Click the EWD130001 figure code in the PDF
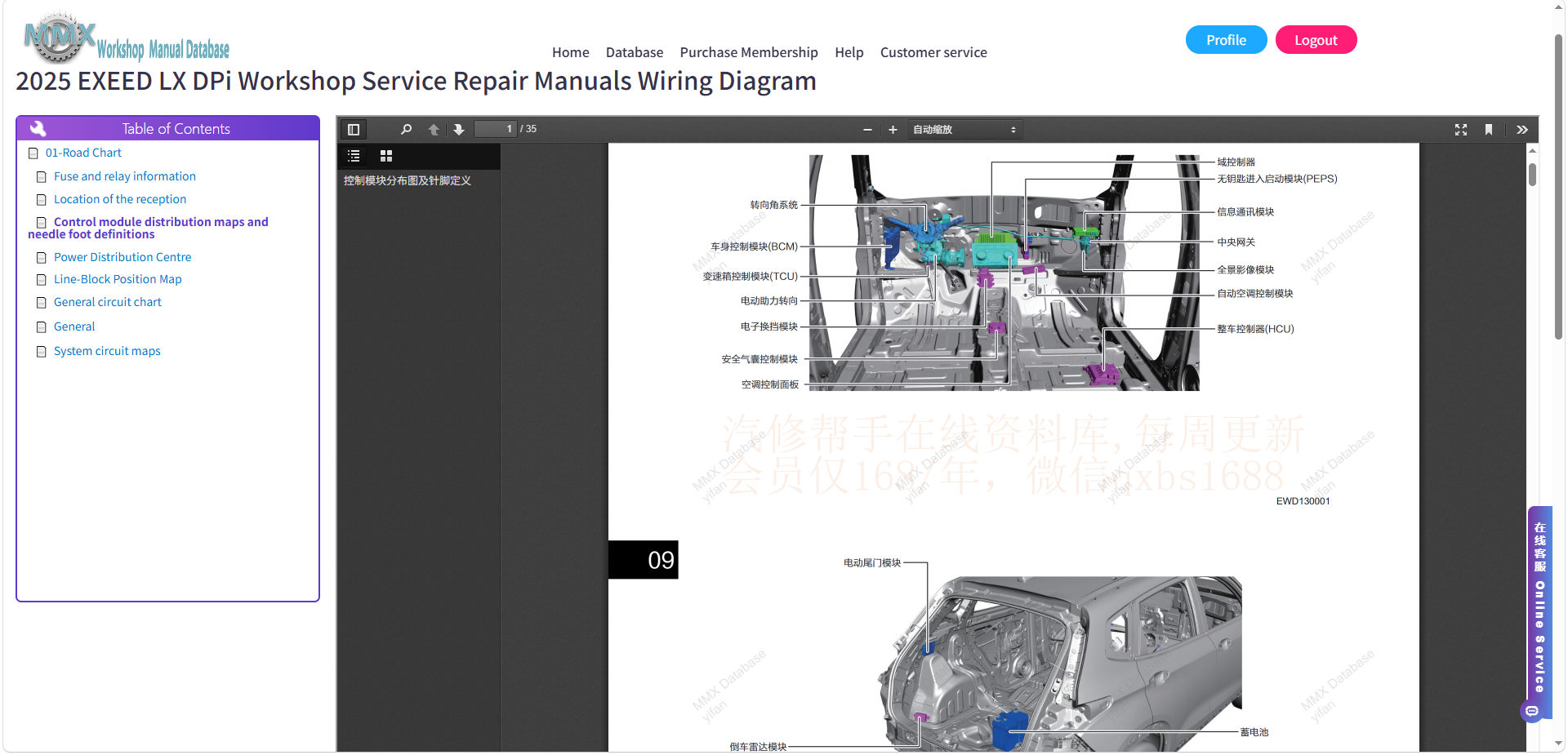This screenshot has width=1568, height=755. pyautogui.click(x=1303, y=501)
